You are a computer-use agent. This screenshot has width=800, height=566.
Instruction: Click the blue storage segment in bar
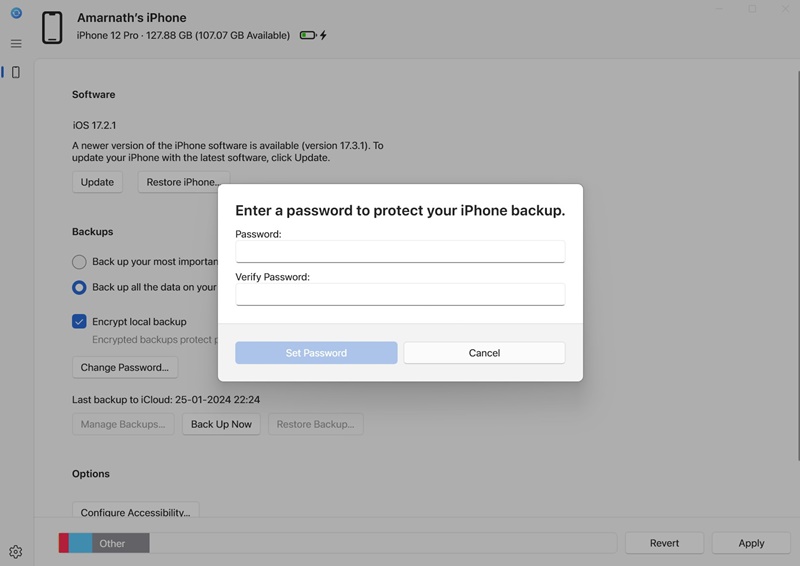[x=80, y=543]
